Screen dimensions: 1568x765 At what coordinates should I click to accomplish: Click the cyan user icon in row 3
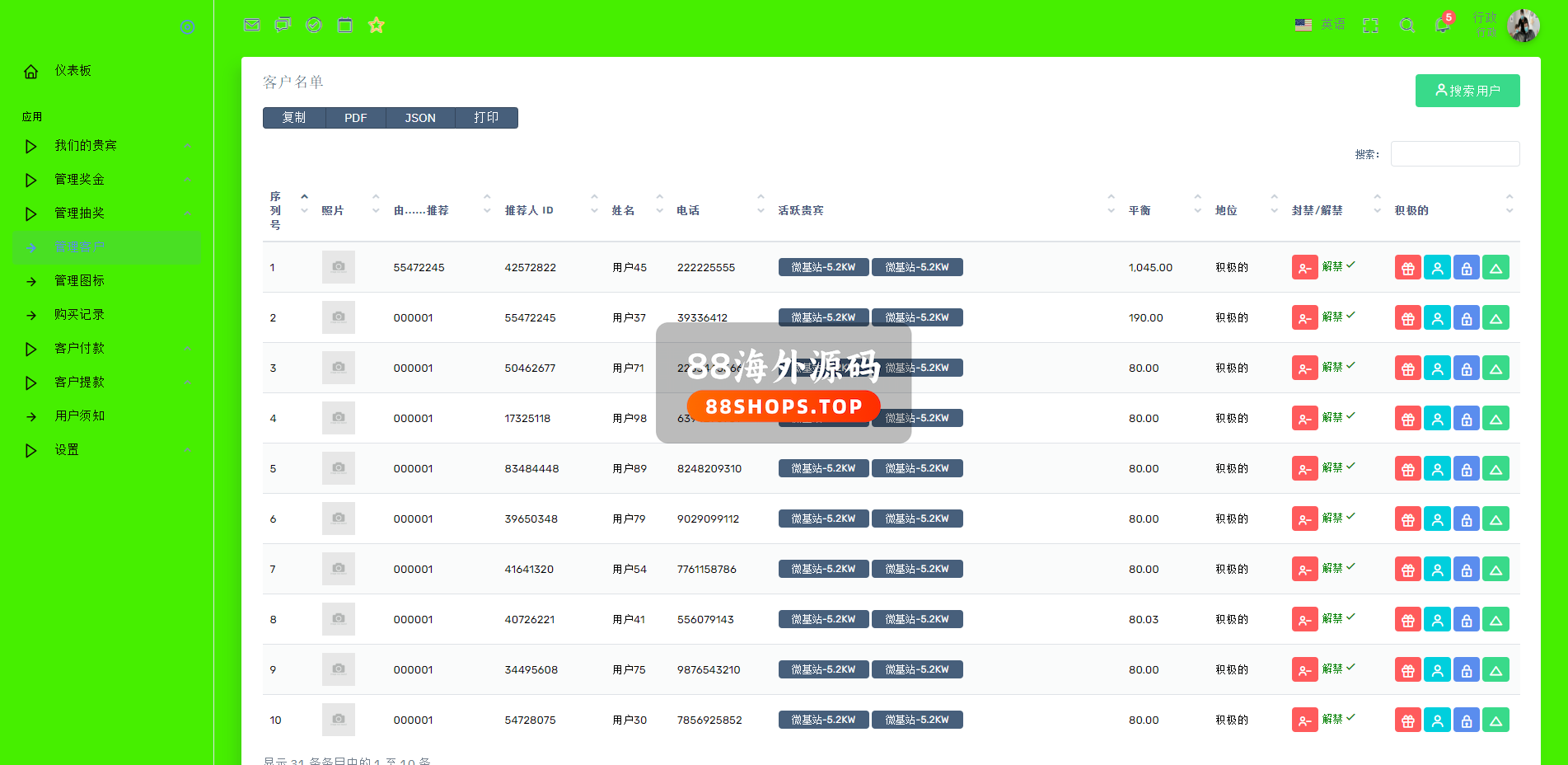coord(1437,368)
